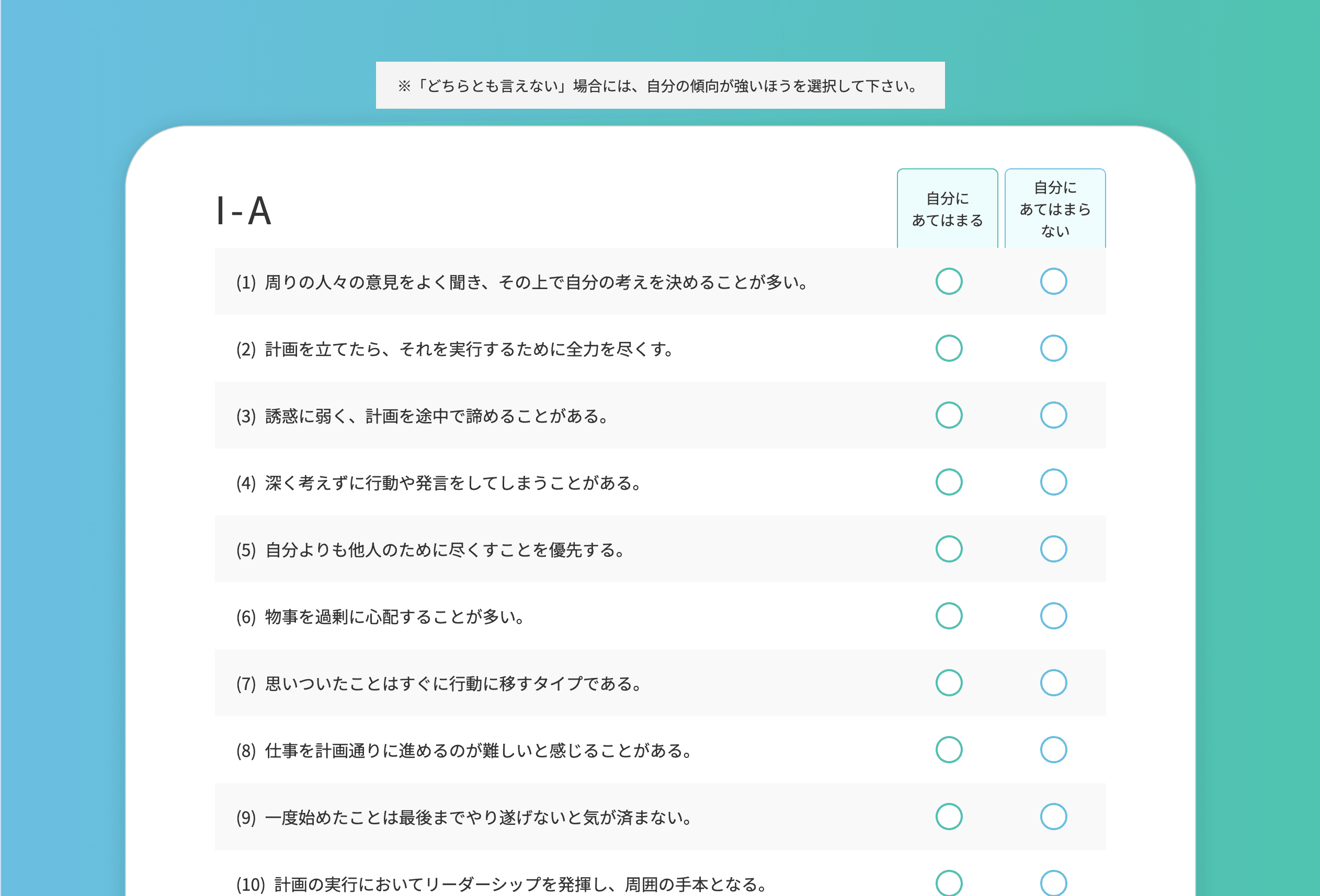Click the 自分にあてはまる column header
Image resolution: width=1320 pixels, height=896 pixels.
coord(947,209)
